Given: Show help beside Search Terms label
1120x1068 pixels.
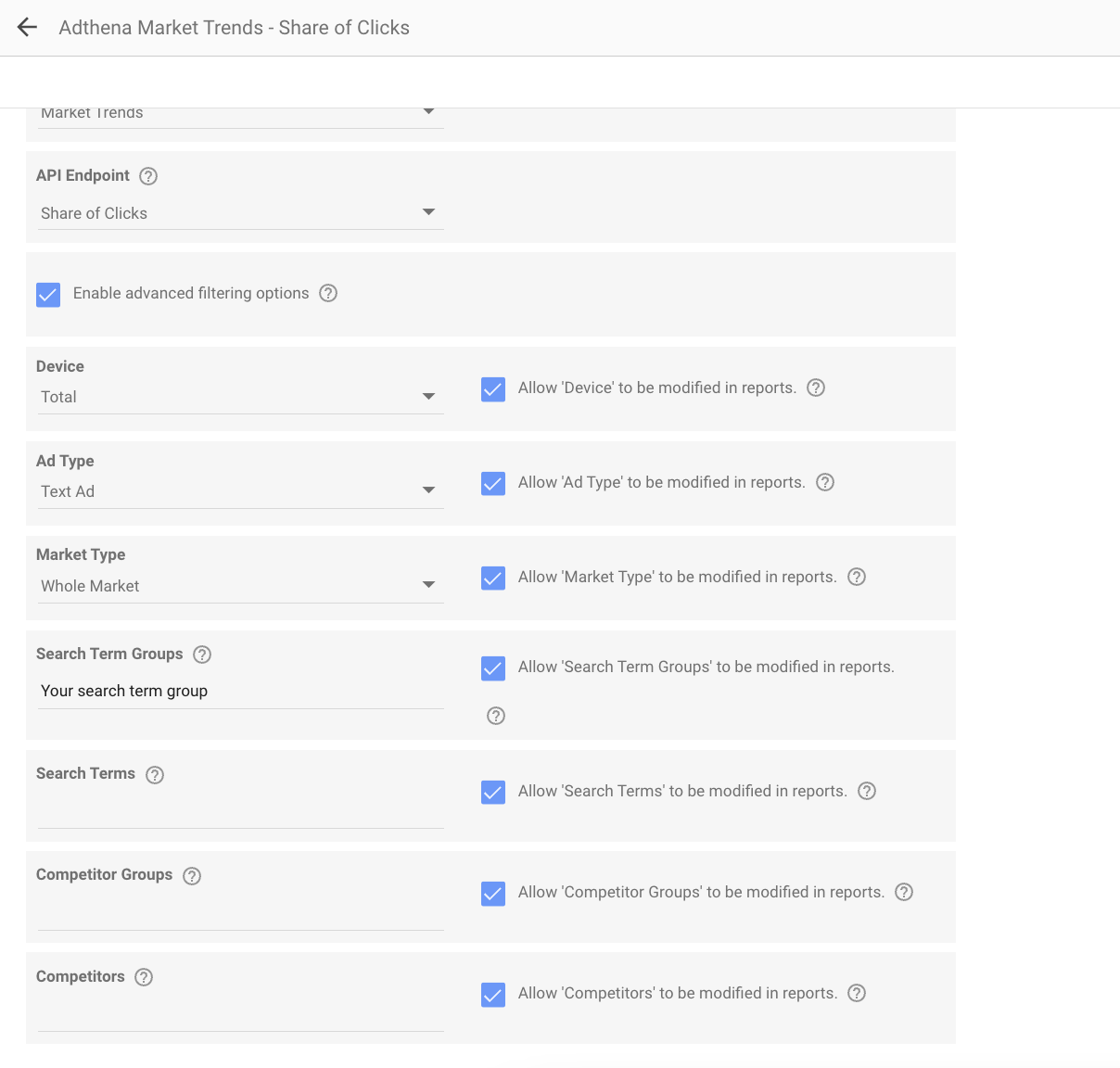Looking at the screenshot, I should 155,775.
